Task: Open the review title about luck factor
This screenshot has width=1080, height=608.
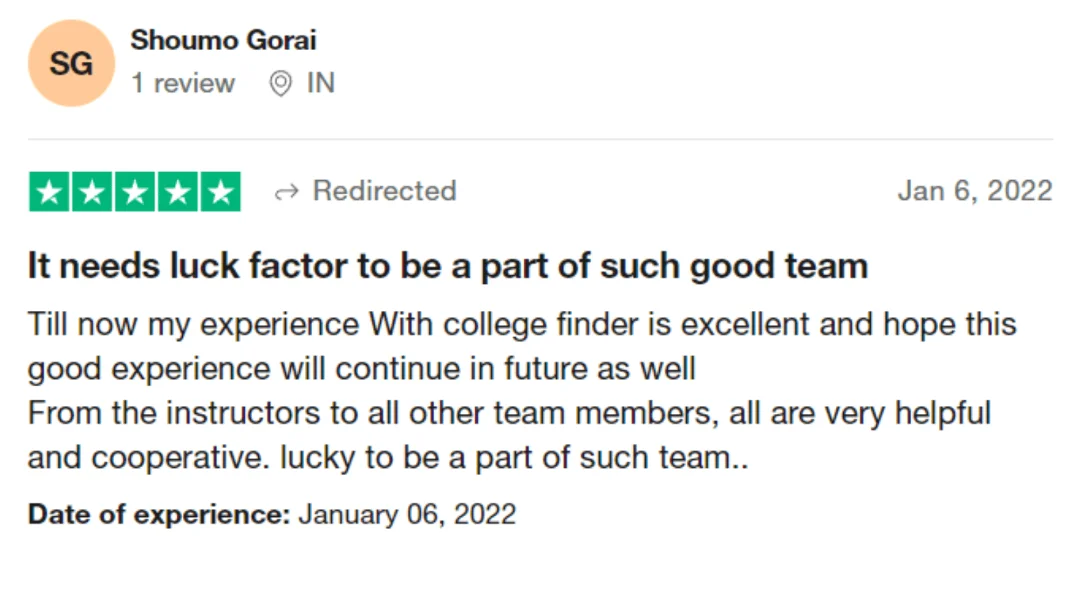Action: point(448,266)
